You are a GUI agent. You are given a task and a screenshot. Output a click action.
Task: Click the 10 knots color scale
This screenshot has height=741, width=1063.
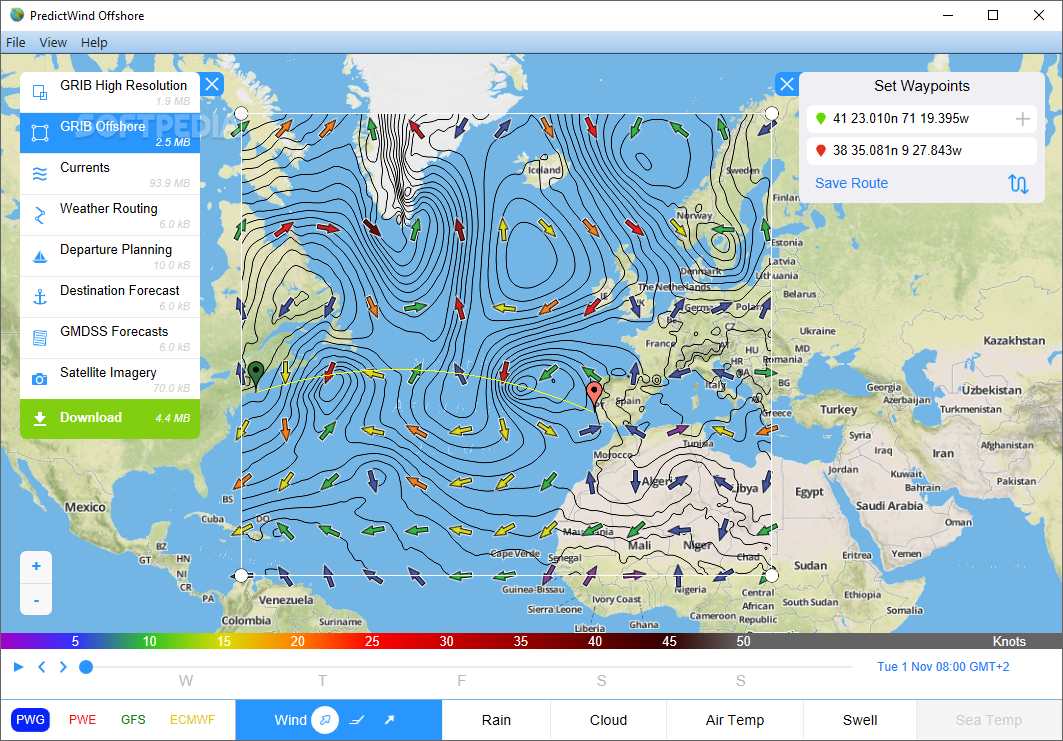click(x=149, y=641)
